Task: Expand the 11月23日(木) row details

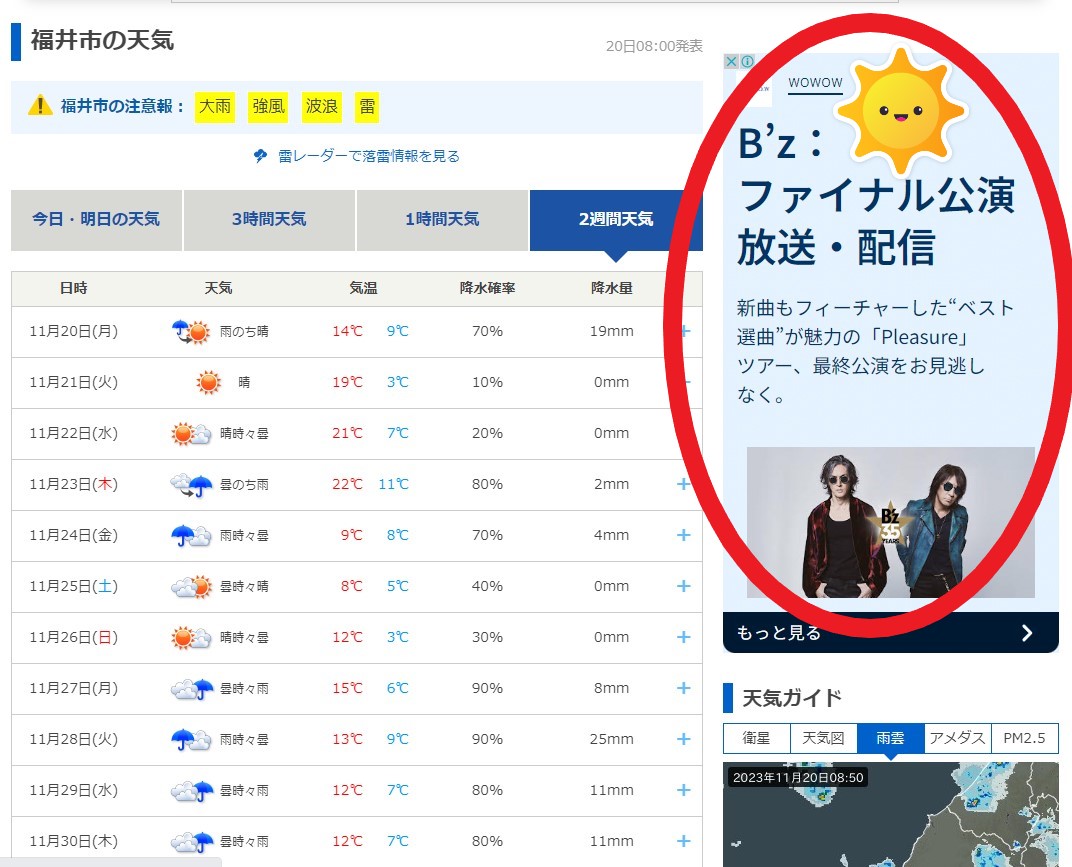Action: click(683, 484)
